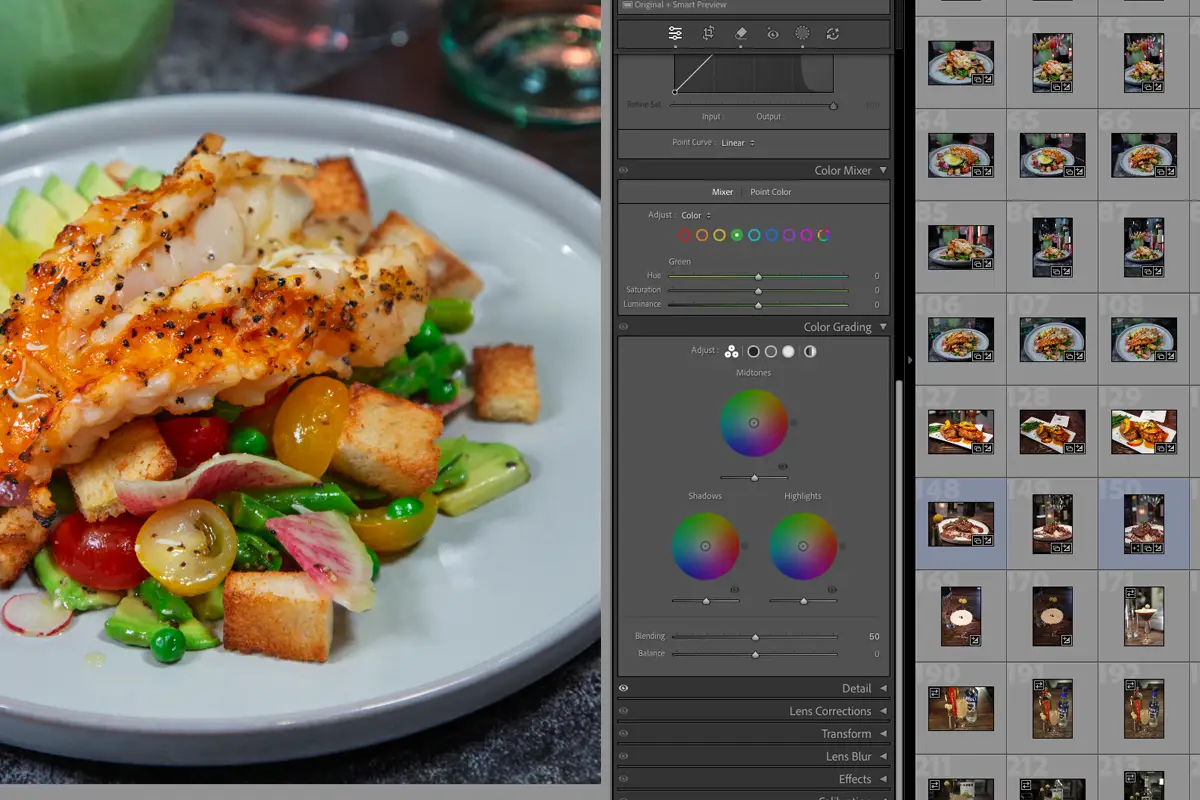Image resolution: width=1200 pixels, height=800 pixels.
Task: Switch to the Mixer tab
Action: (722, 192)
